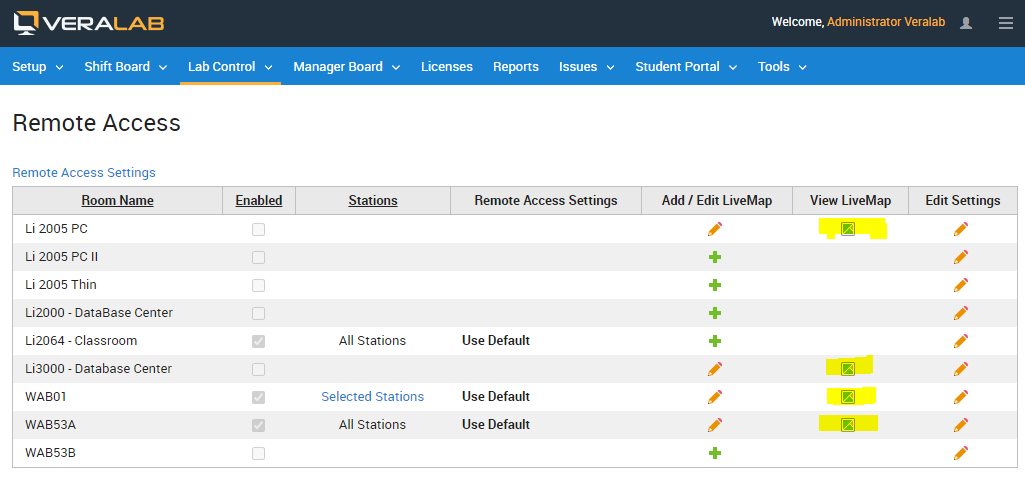
Task: View LiveMap of WAB53A
Action: pos(848,424)
